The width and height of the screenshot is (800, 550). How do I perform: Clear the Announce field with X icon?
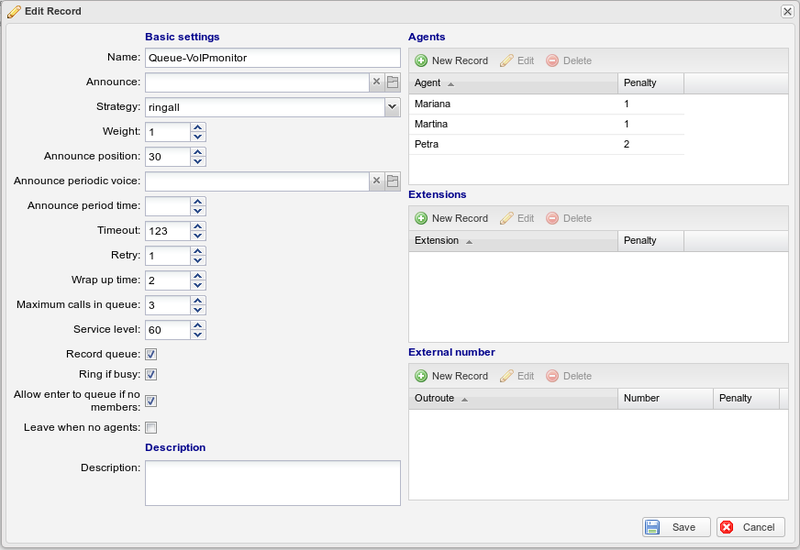tap(377, 82)
